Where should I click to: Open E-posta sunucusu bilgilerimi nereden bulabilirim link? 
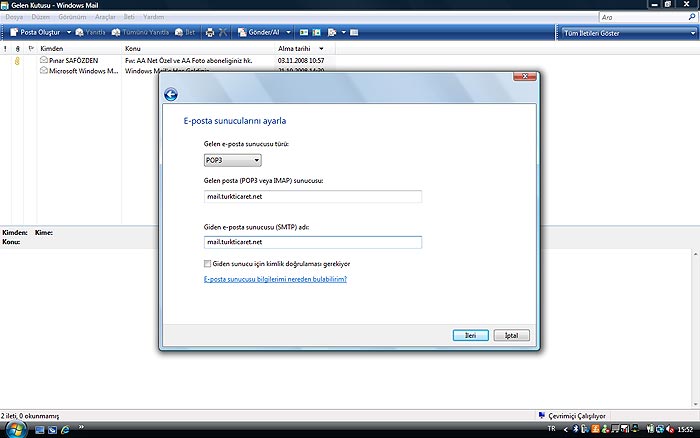(275, 279)
